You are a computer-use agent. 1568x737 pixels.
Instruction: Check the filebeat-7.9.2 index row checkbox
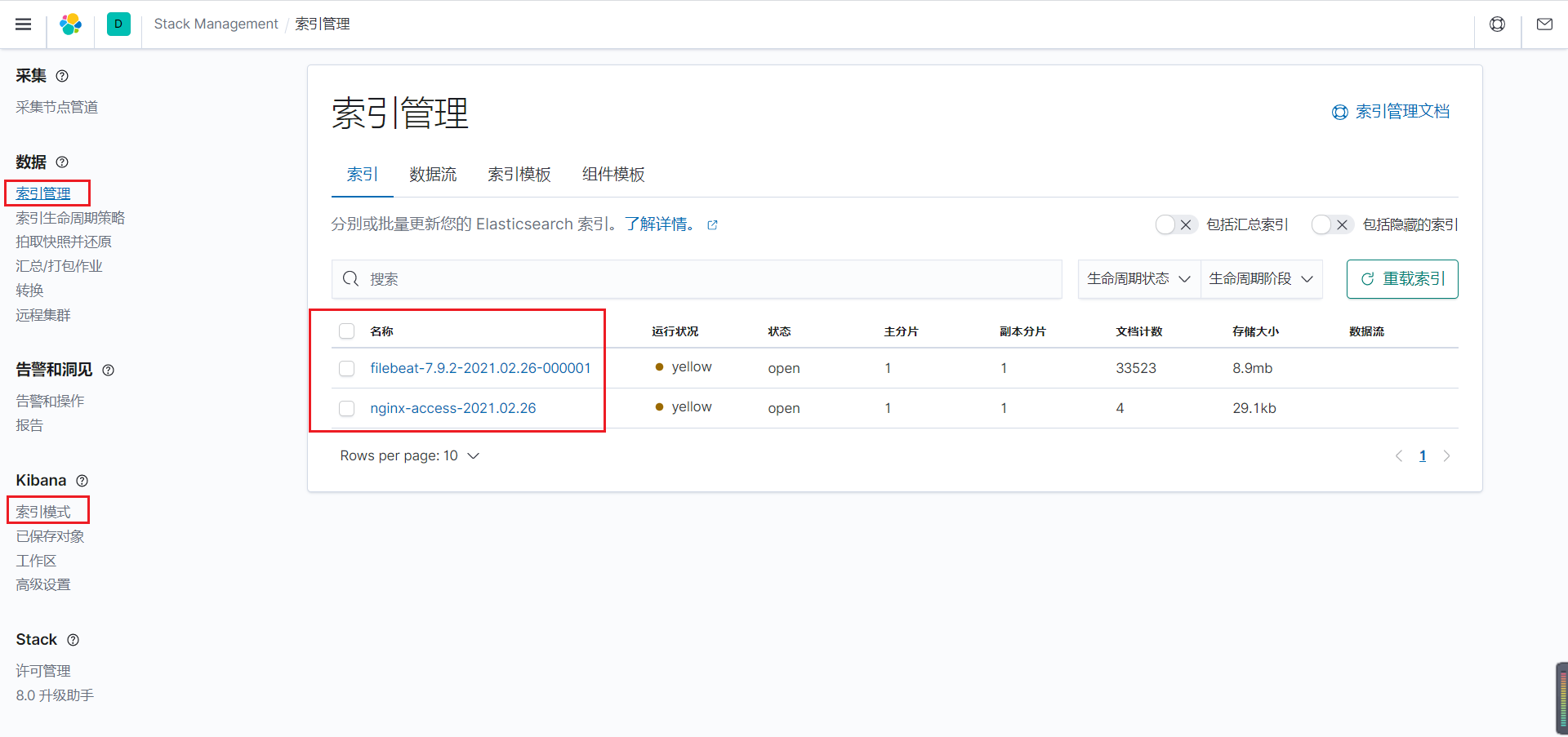347,369
